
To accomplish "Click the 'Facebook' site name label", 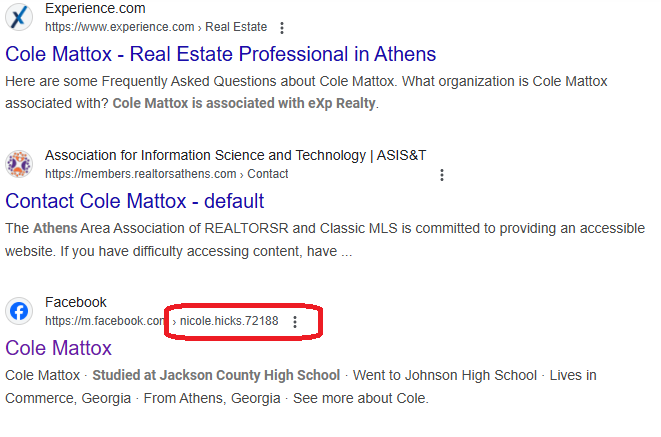I will pos(76,302).
